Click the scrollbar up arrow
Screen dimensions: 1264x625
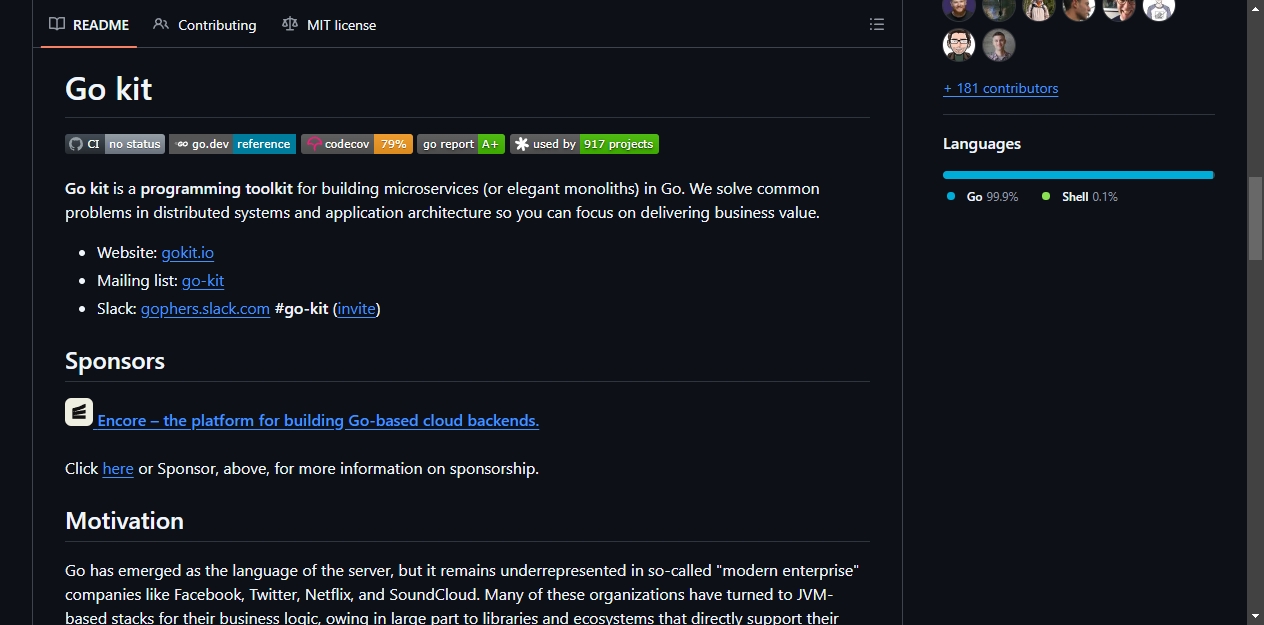1255,6
